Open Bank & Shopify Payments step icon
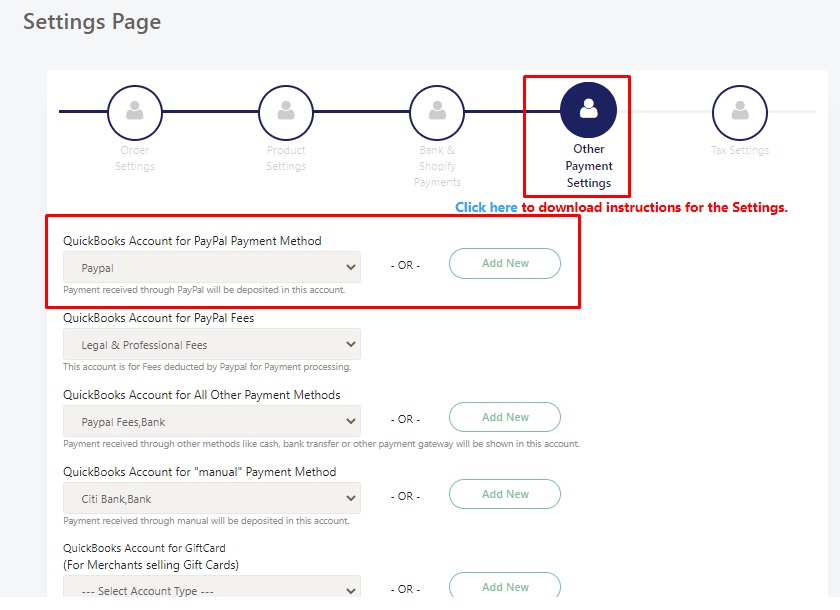 tap(437, 112)
